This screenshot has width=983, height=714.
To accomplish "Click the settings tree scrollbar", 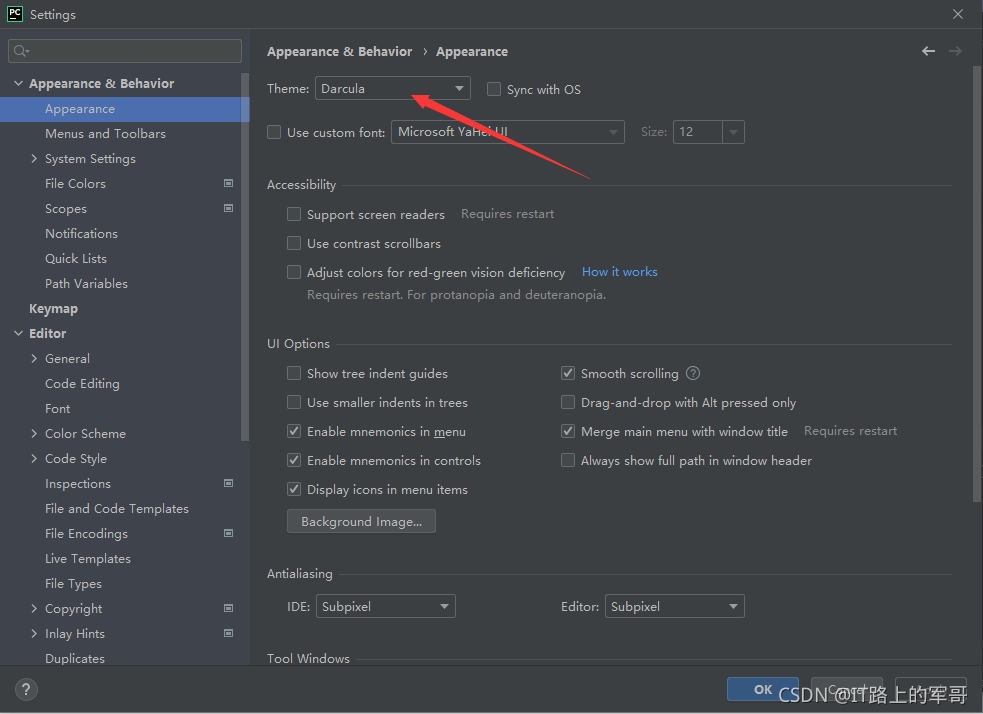I will [245, 257].
